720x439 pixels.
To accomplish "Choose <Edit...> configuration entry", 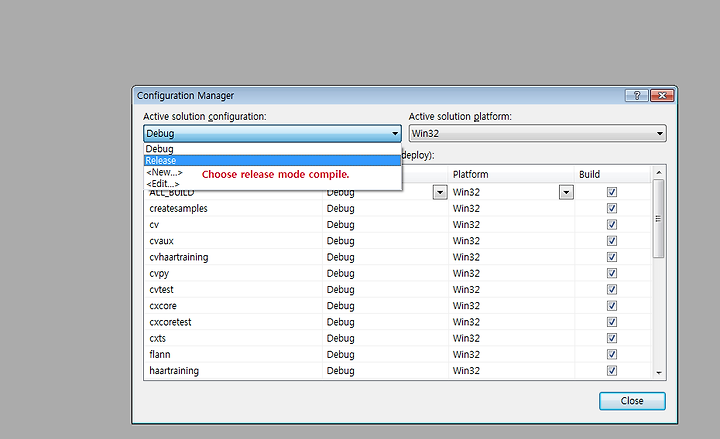I will (163, 184).
